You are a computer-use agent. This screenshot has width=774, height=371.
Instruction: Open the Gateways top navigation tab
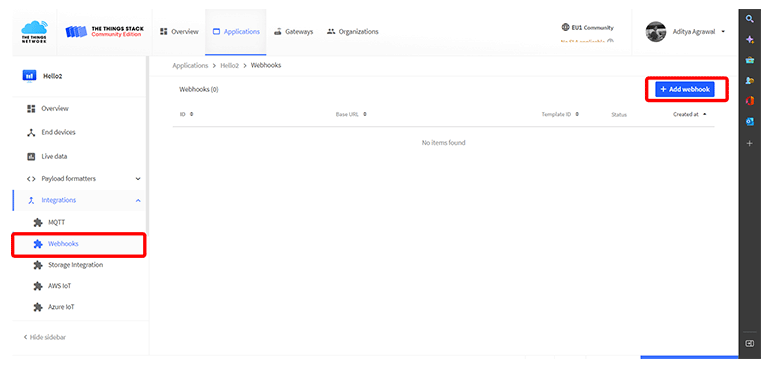coord(293,32)
